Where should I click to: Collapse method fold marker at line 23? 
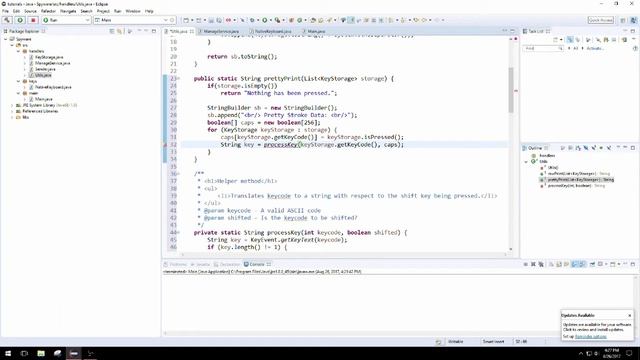tap(179, 78)
